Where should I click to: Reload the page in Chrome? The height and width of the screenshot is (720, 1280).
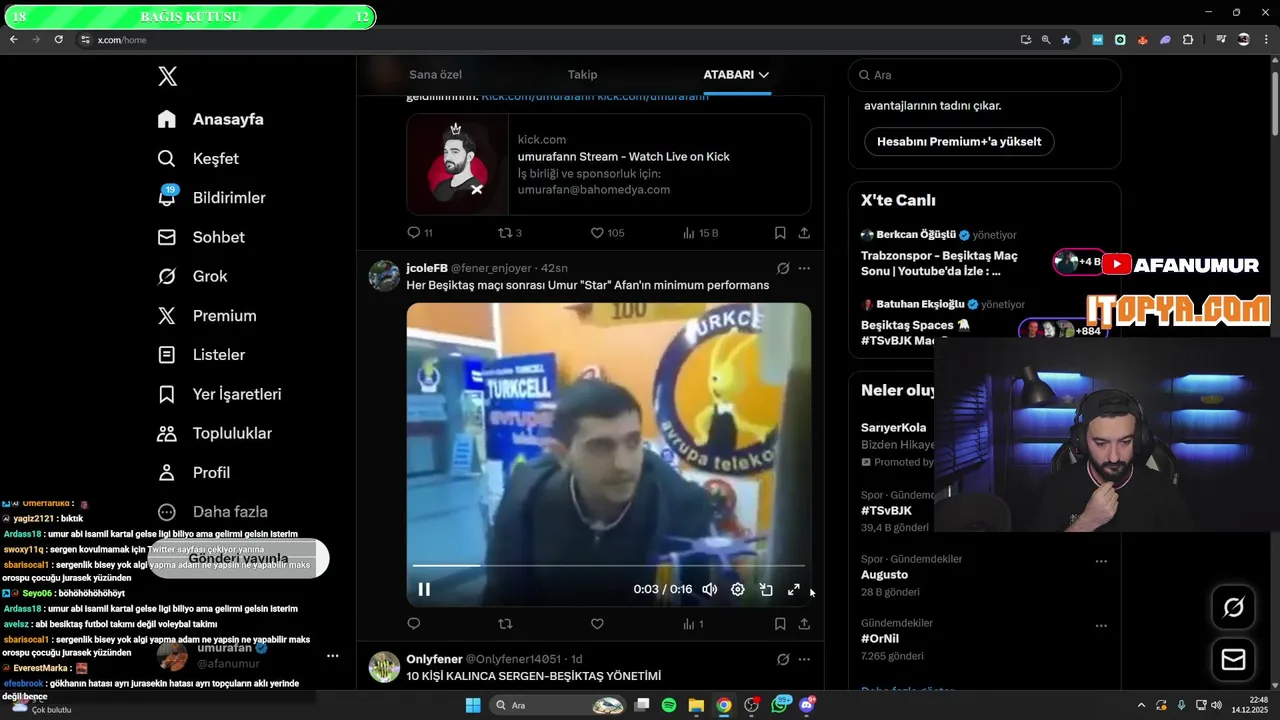coord(59,39)
